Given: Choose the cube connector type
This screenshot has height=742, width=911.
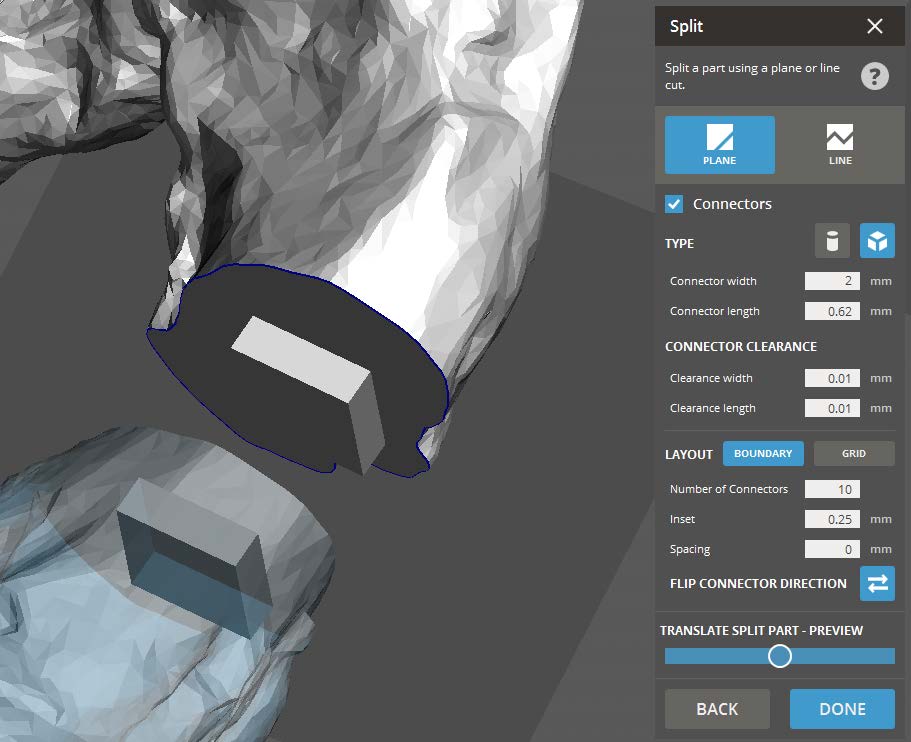Looking at the screenshot, I should (x=877, y=241).
